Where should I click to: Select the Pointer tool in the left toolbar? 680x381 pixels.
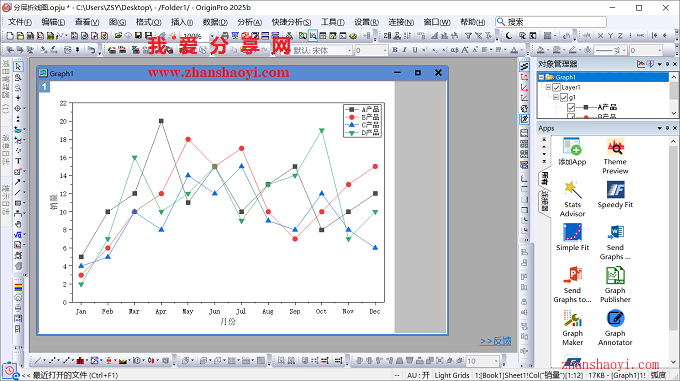[x=18, y=67]
